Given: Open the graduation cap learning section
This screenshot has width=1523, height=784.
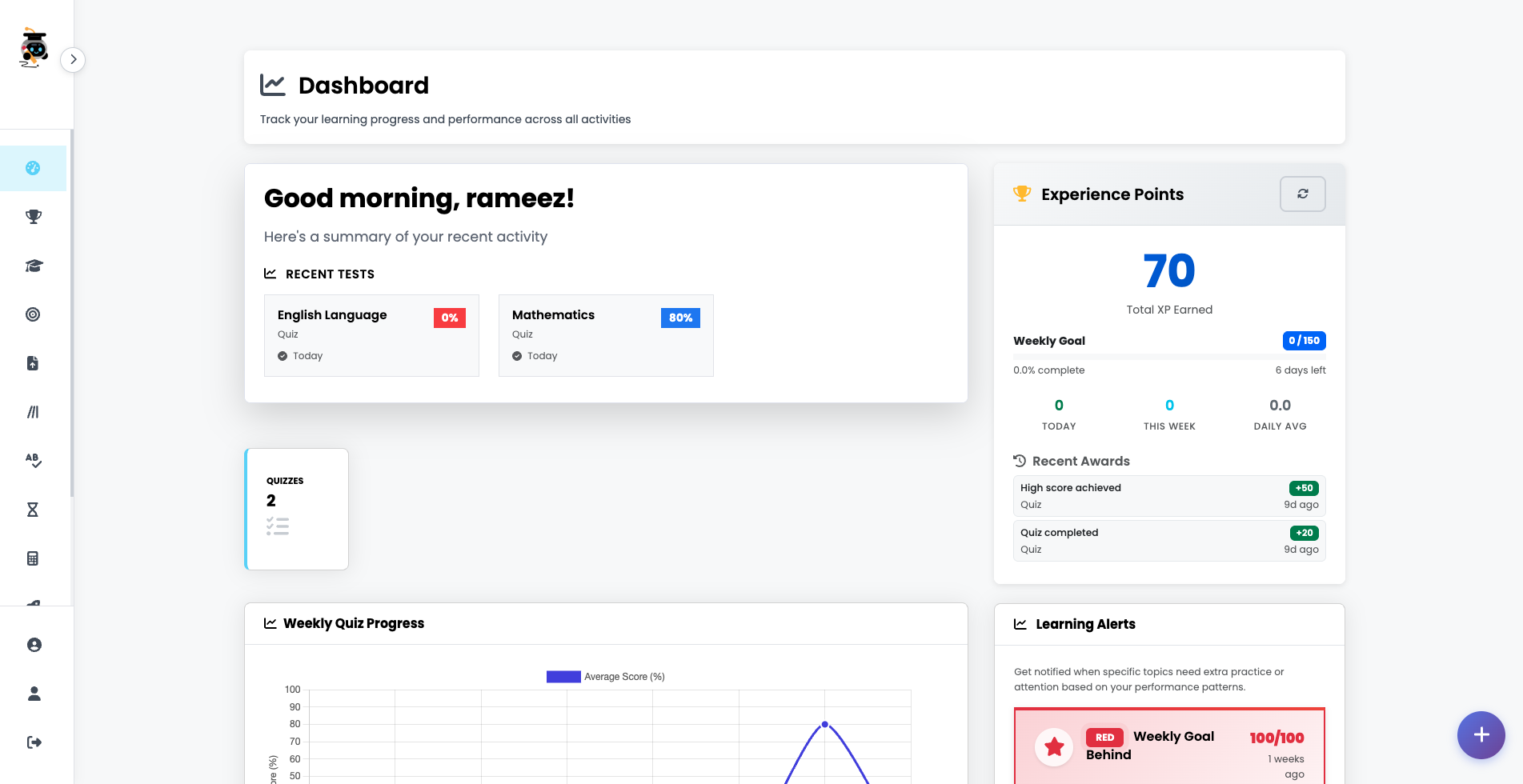Looking at the screenshot, I should [33, 266].
